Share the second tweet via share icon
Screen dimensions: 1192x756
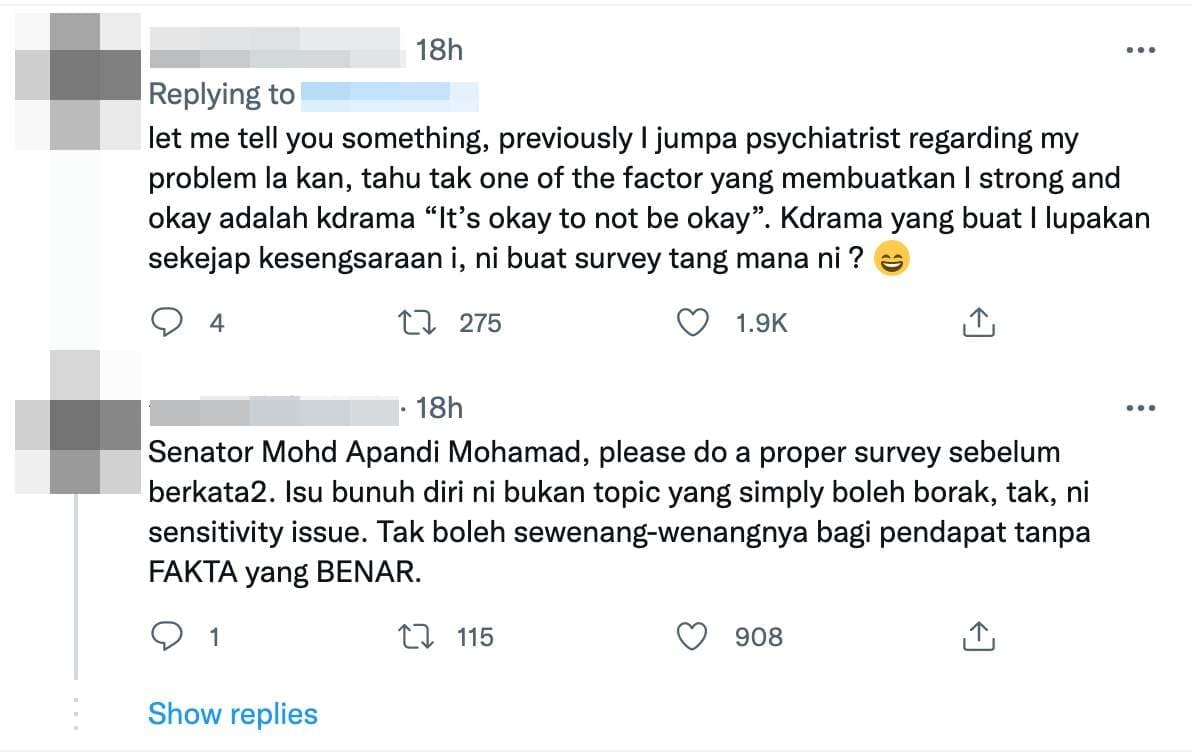(978, 637)
